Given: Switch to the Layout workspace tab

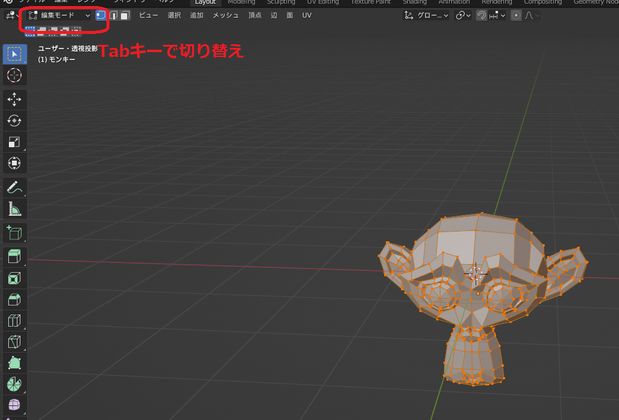Looking at the screenshot, I should 205,2.
